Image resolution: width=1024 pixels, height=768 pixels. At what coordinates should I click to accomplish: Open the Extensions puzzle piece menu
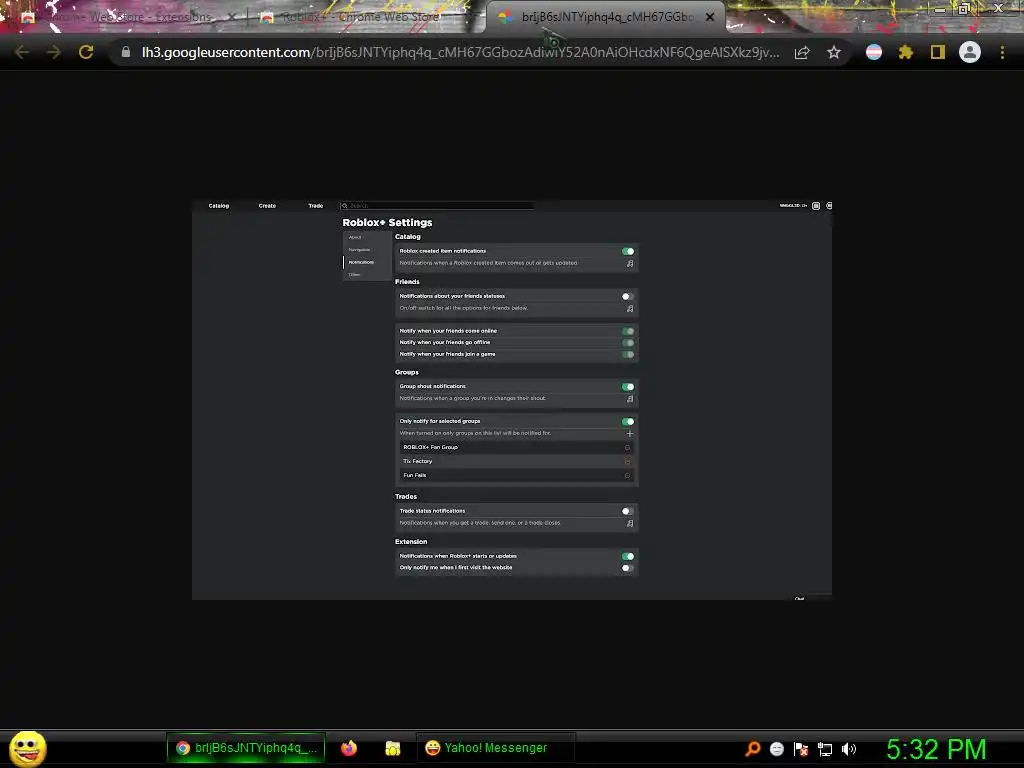[x=905, y=52]
